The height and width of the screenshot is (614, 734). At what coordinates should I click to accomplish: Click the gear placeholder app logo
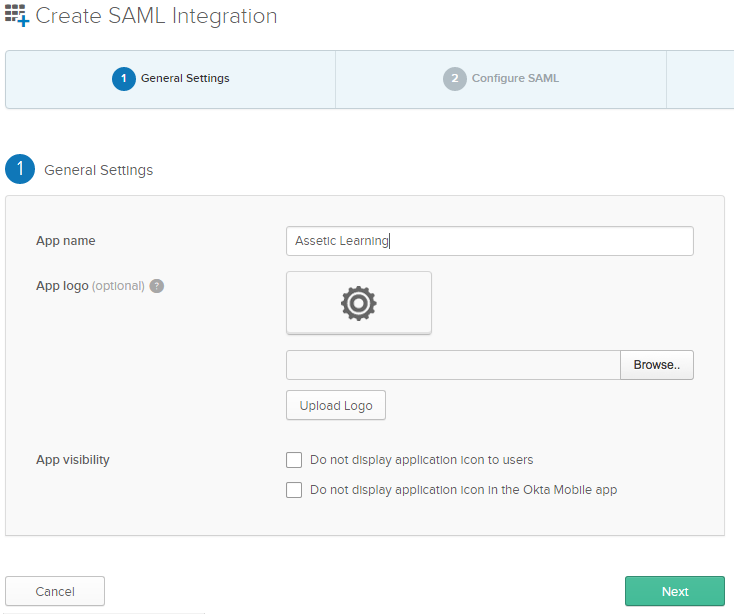359,303
